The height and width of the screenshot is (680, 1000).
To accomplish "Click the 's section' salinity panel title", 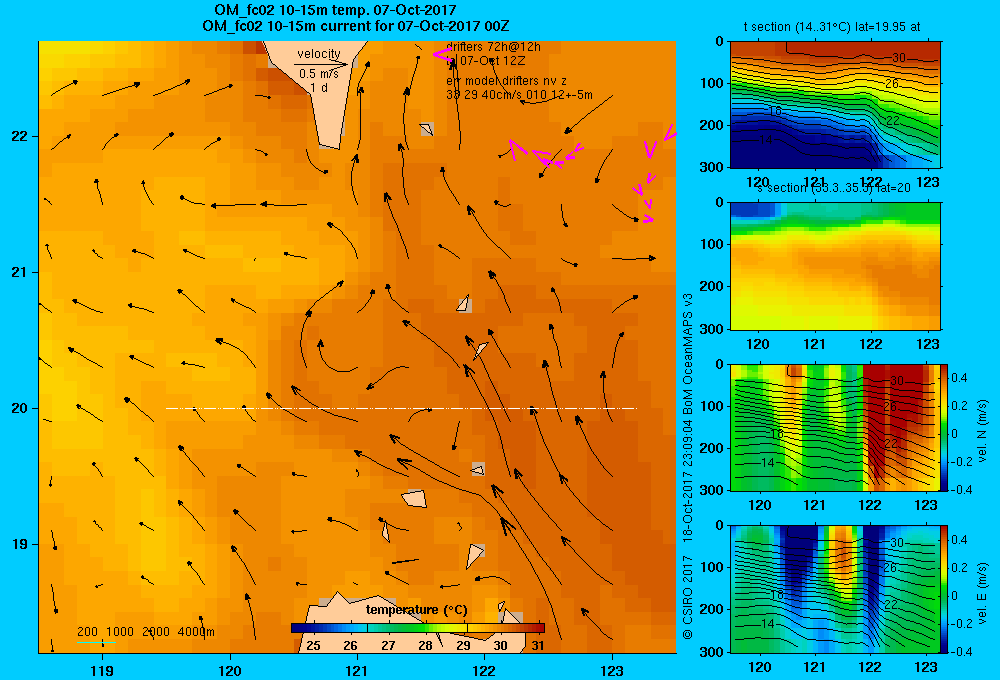I will pos(833,188).
